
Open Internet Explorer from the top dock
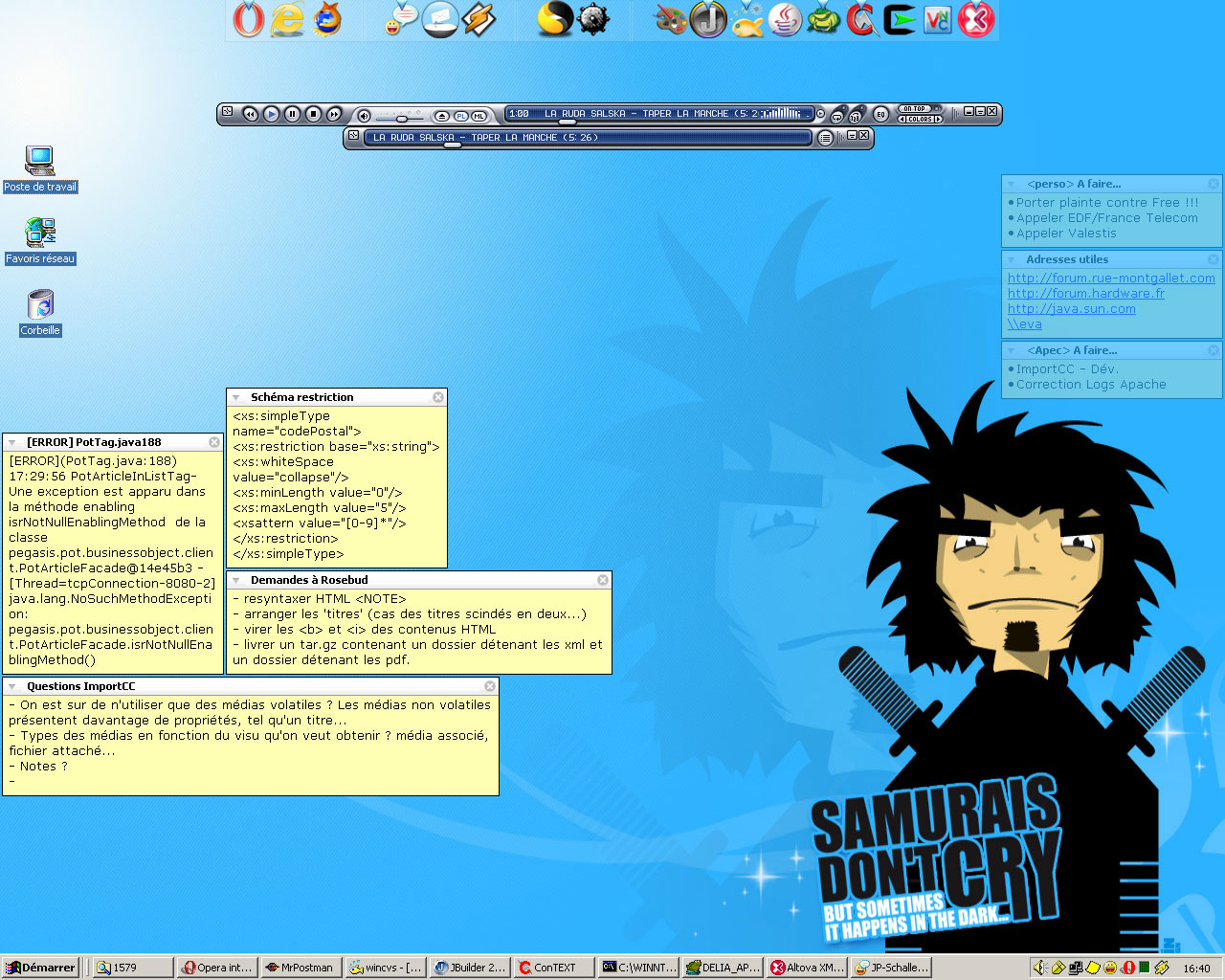(x=287, y=19)
